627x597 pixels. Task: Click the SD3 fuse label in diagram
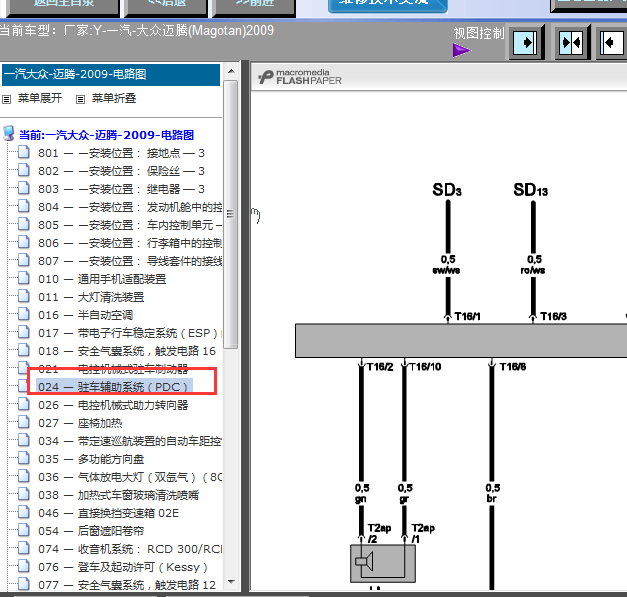(447, 190)
